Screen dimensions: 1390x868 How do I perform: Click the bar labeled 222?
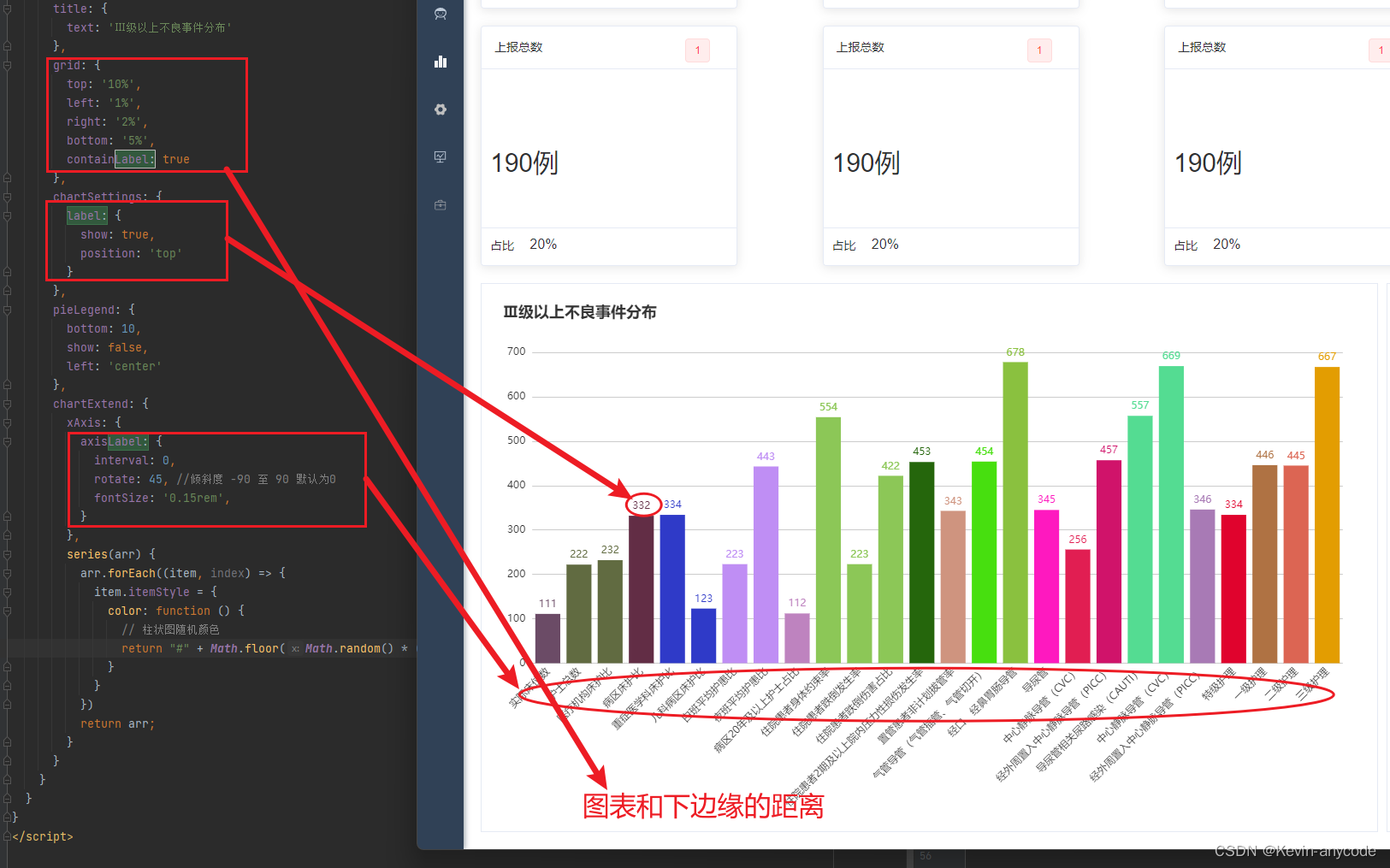point(579,613)
